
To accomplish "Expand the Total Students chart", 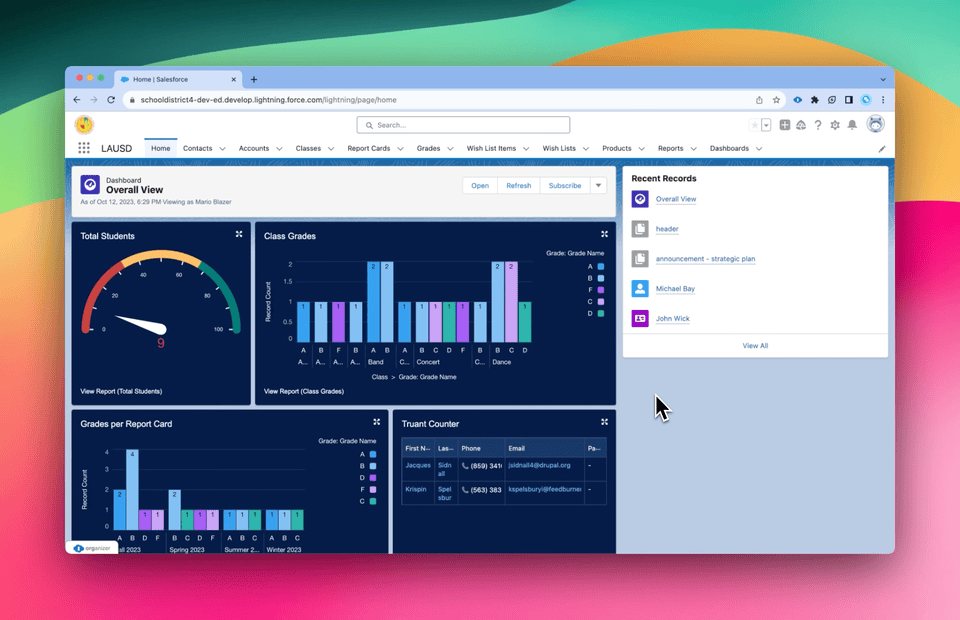I will (239, 234).
